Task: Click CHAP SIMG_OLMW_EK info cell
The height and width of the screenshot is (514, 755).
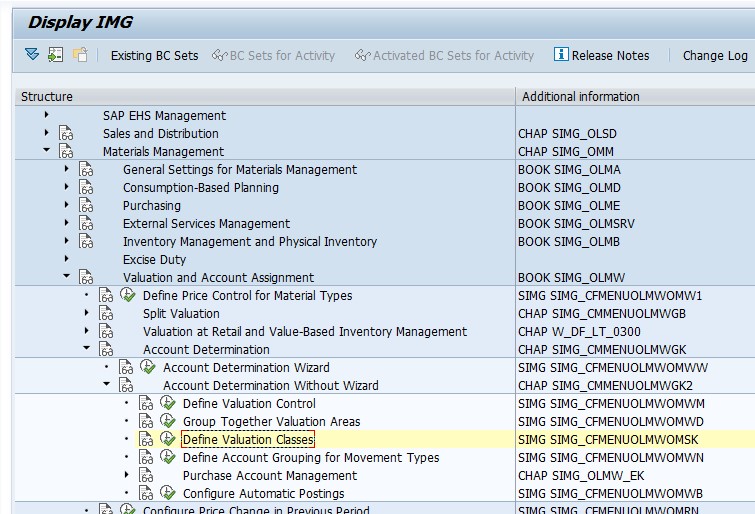Action: pos(581,476)
